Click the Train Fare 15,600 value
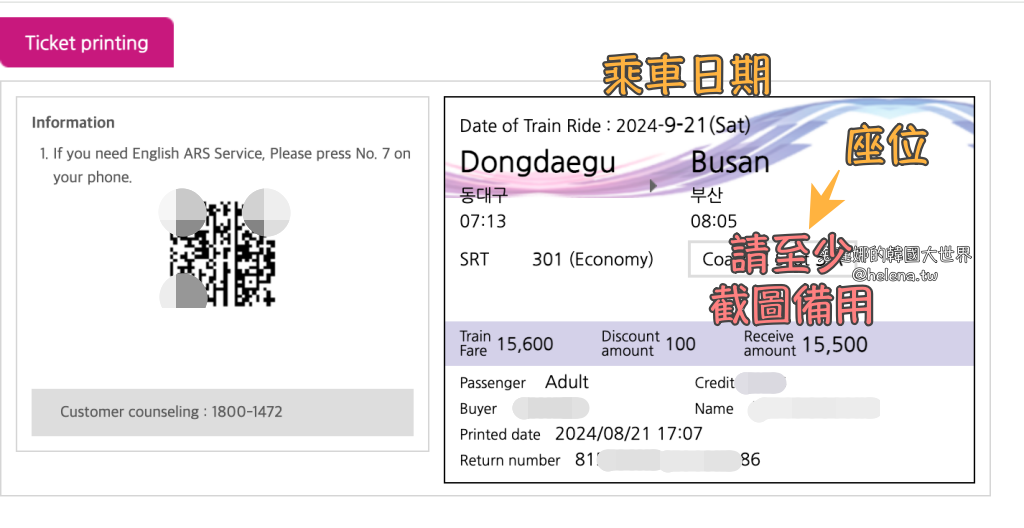 [524, 344]
